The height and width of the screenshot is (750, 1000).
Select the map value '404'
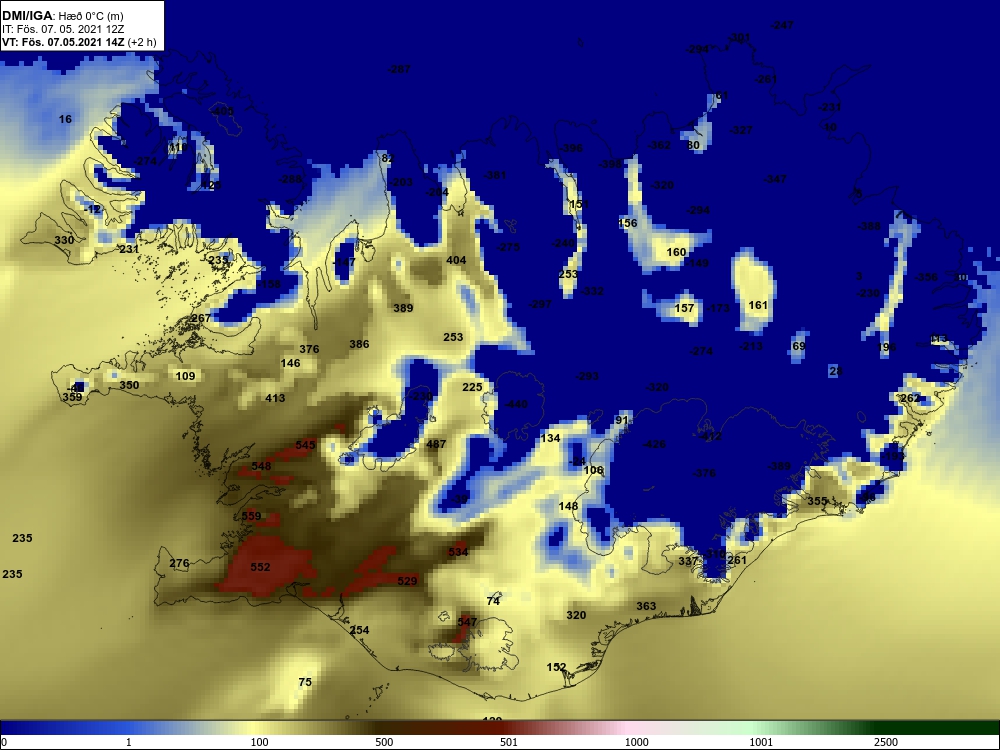click(x=456, y=260)
